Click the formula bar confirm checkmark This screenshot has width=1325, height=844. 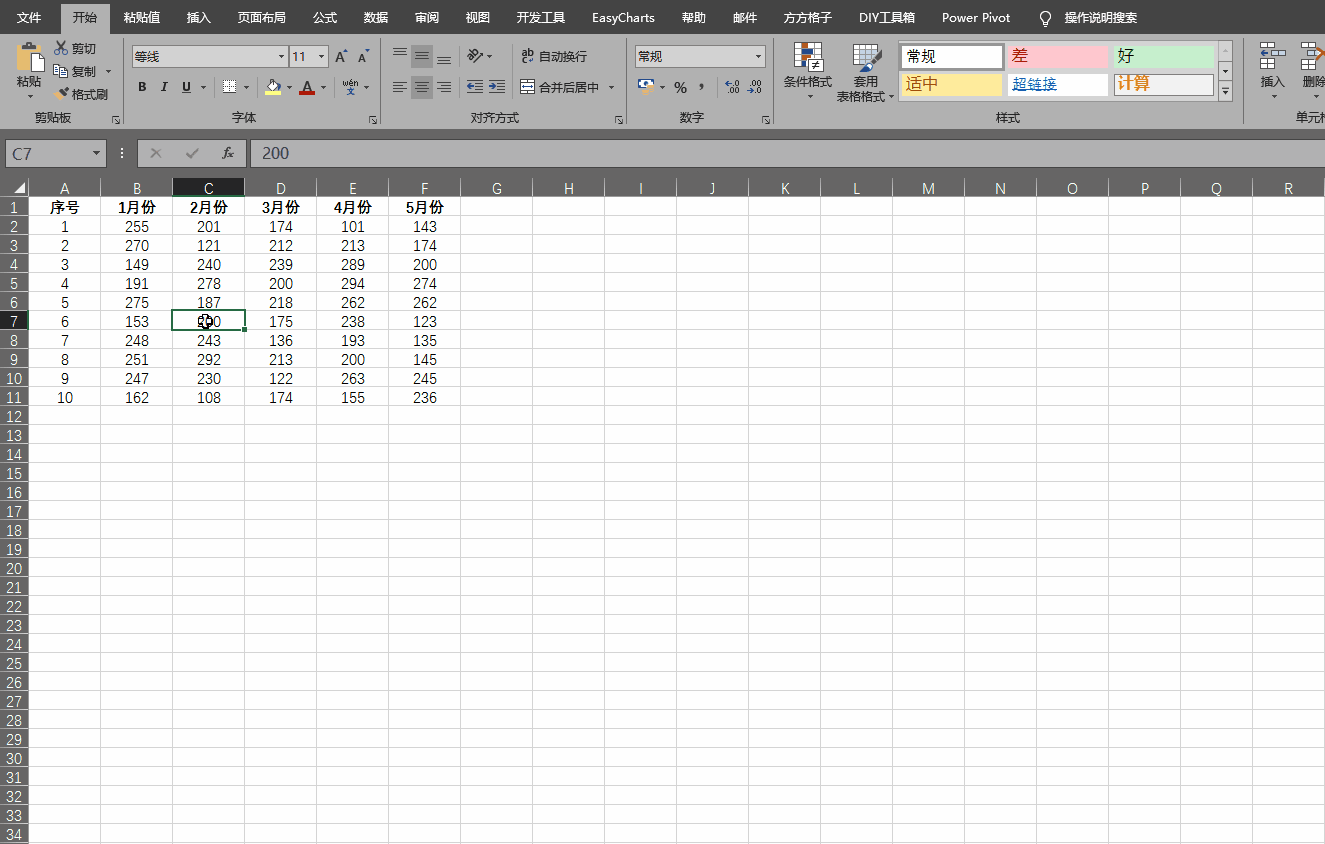[x=192, y=153]
